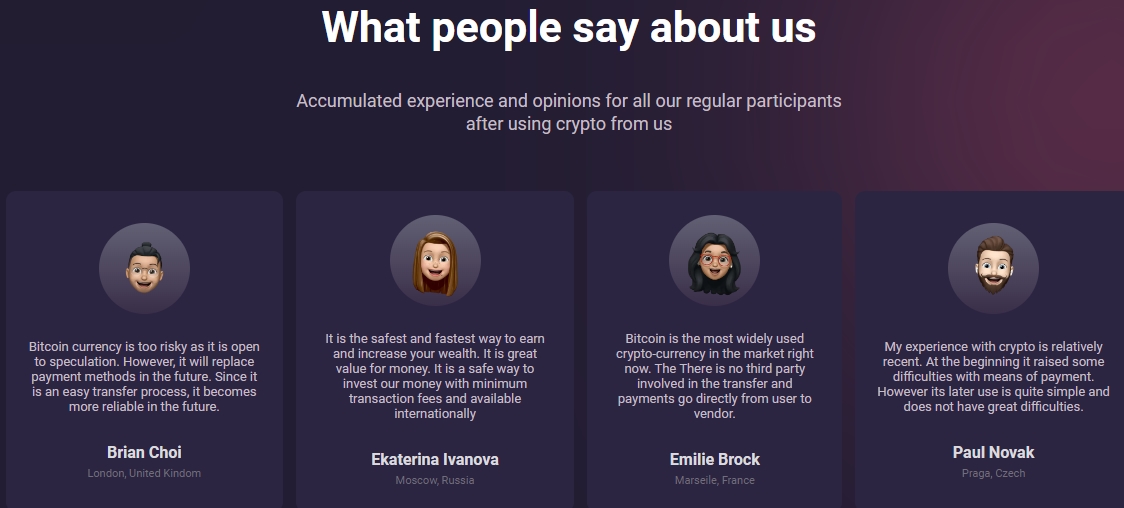This screenshot has width=1124, height=508.
Task: Select the Ekaterina Ivanova name label
Action: tap(435, 459)
